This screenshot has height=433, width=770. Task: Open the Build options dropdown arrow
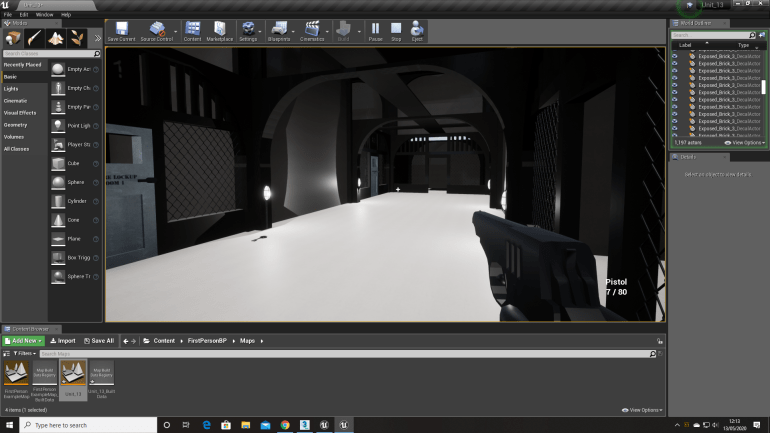click(359, 32)
